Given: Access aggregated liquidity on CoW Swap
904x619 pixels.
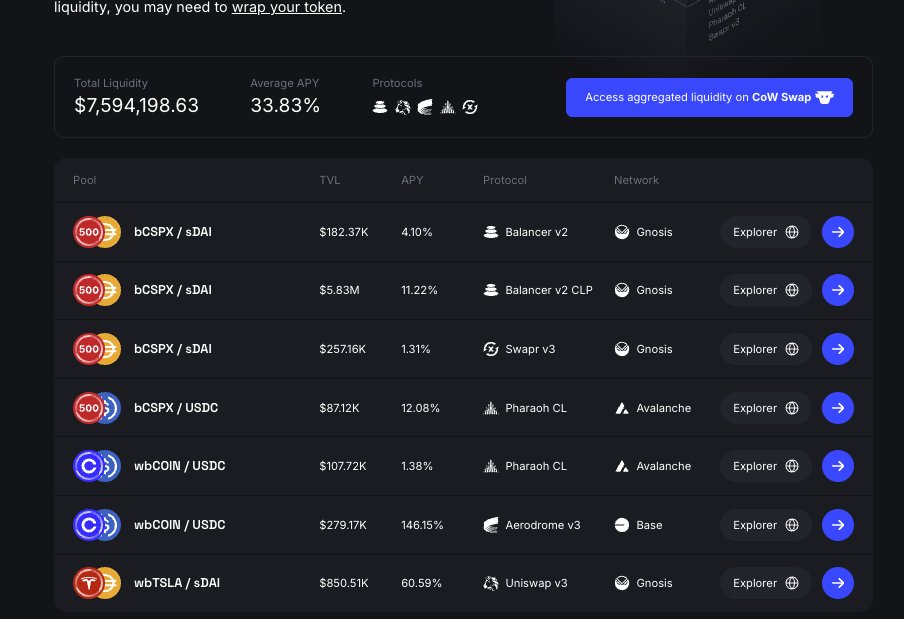Looking at the screenshot, I should [x=709, y=97].
